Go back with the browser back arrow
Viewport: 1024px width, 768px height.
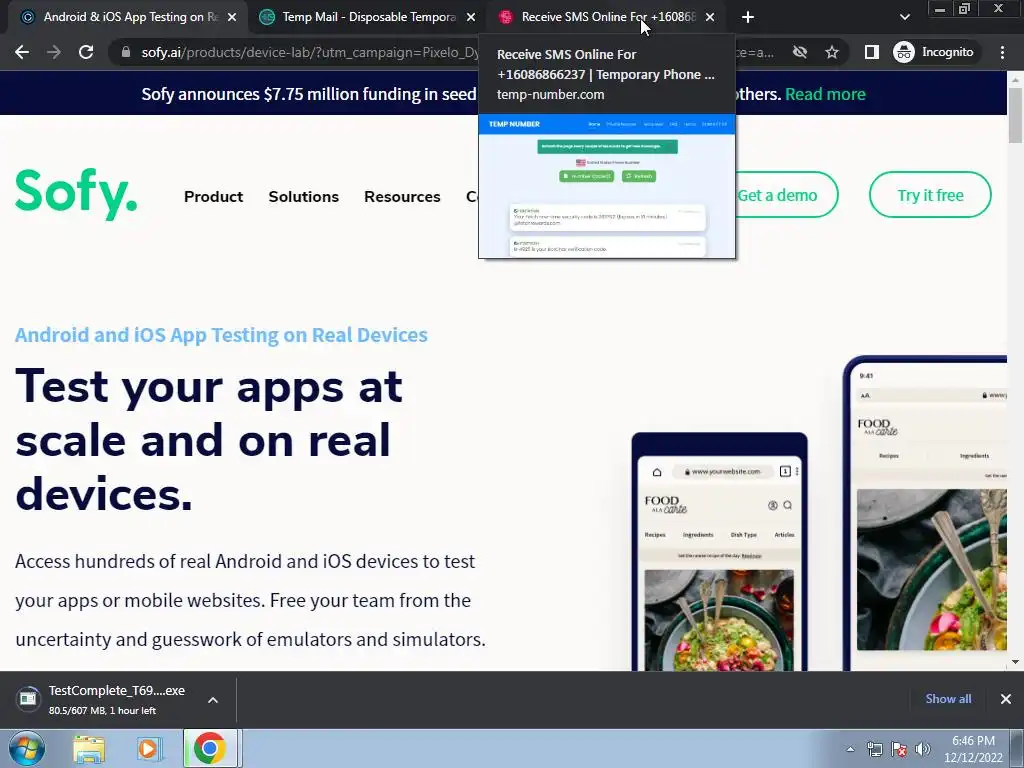pyautogui.click(x=22, y=52)
